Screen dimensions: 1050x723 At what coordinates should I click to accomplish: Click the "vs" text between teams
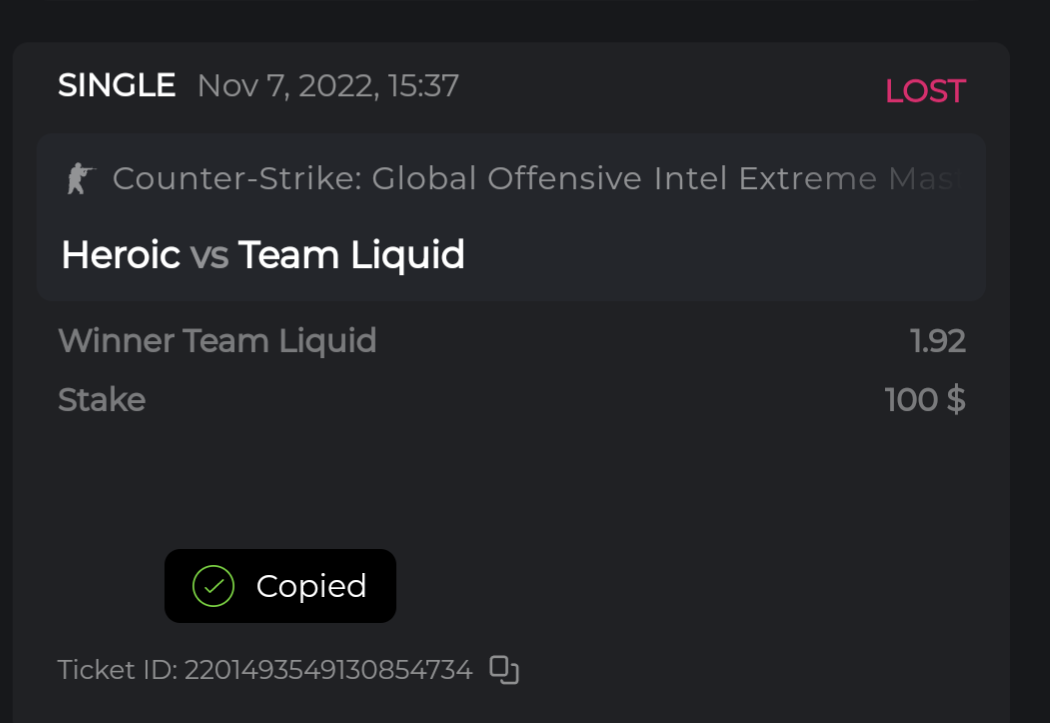(x=209, y=255)
